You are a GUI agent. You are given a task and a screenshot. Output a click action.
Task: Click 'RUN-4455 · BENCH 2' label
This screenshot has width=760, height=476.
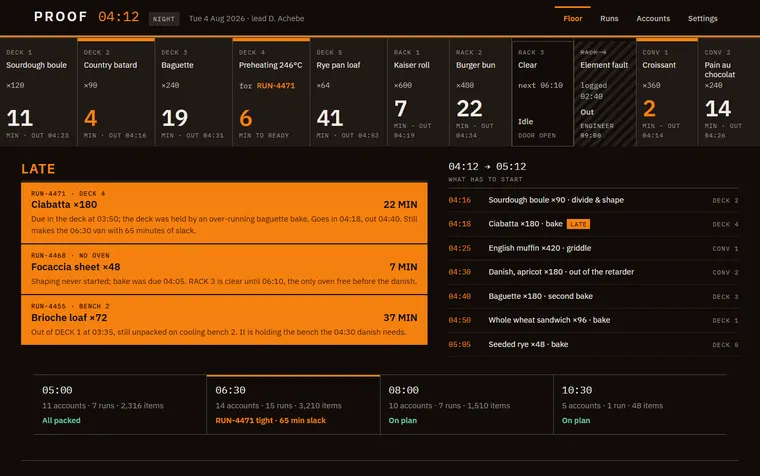click(70, 306)
